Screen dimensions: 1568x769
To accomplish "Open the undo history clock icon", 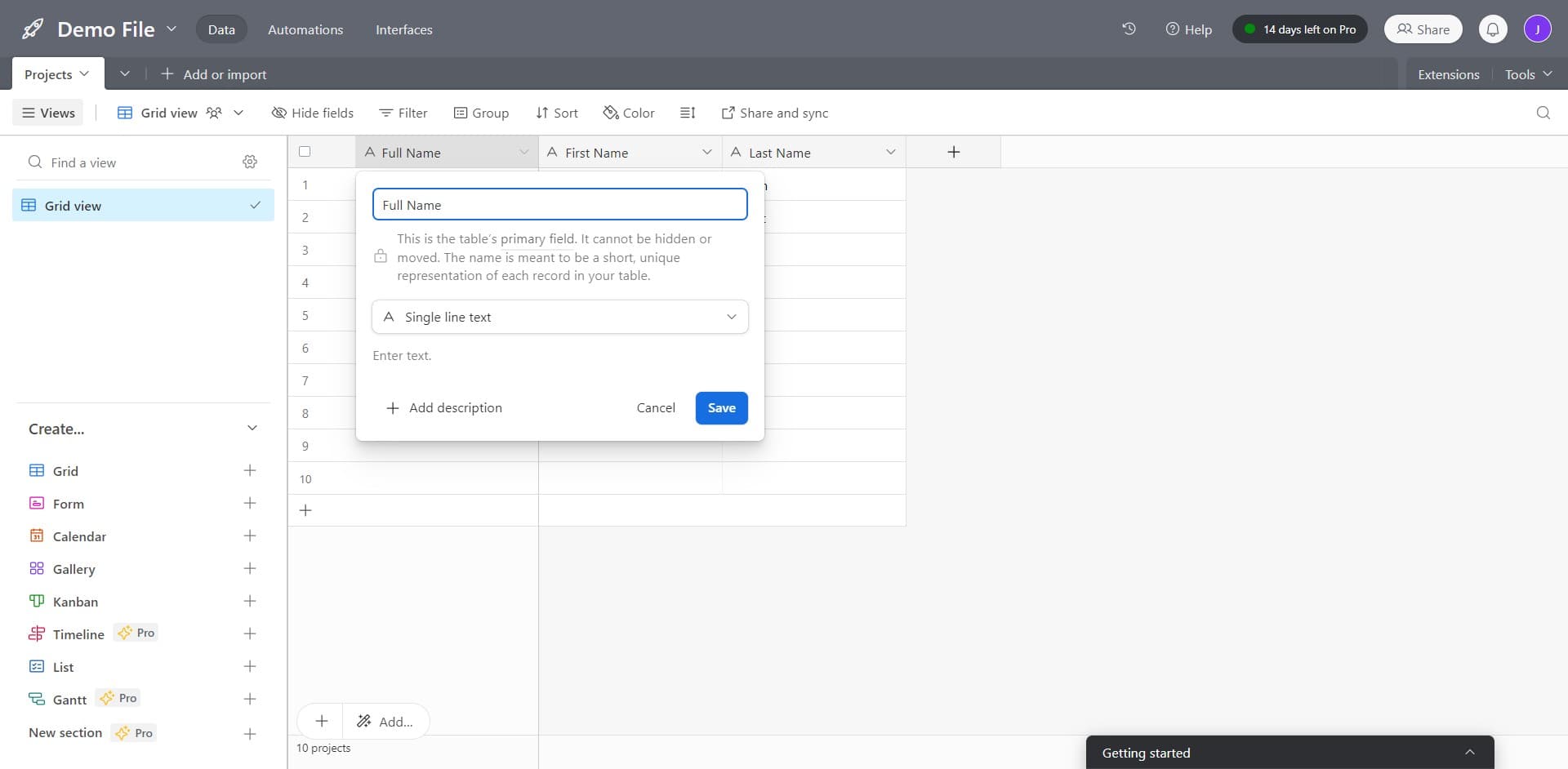I will click(1129, 29).
